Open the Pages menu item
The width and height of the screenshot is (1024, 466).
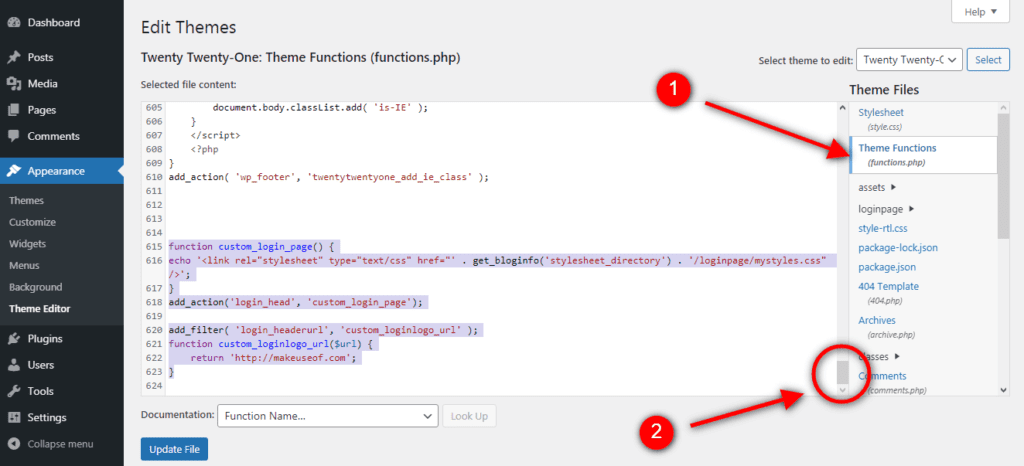click(42, 110)
